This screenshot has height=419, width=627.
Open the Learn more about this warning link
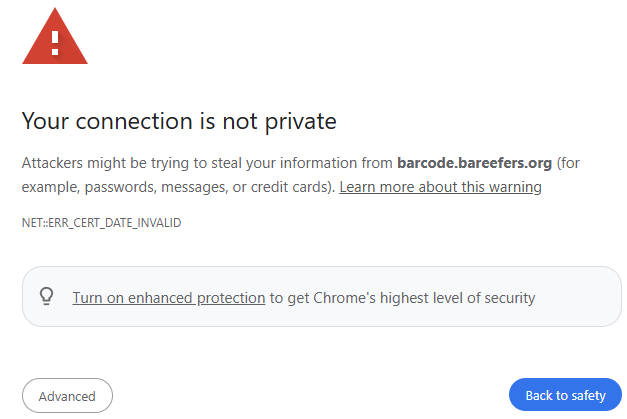(440, 187)
